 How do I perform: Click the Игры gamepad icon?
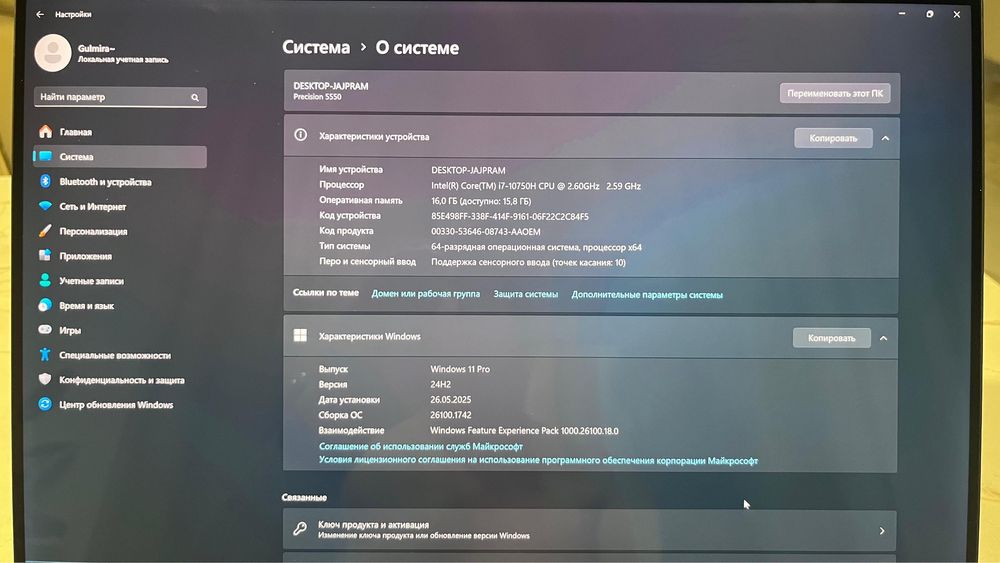click(x=45, y=330)
